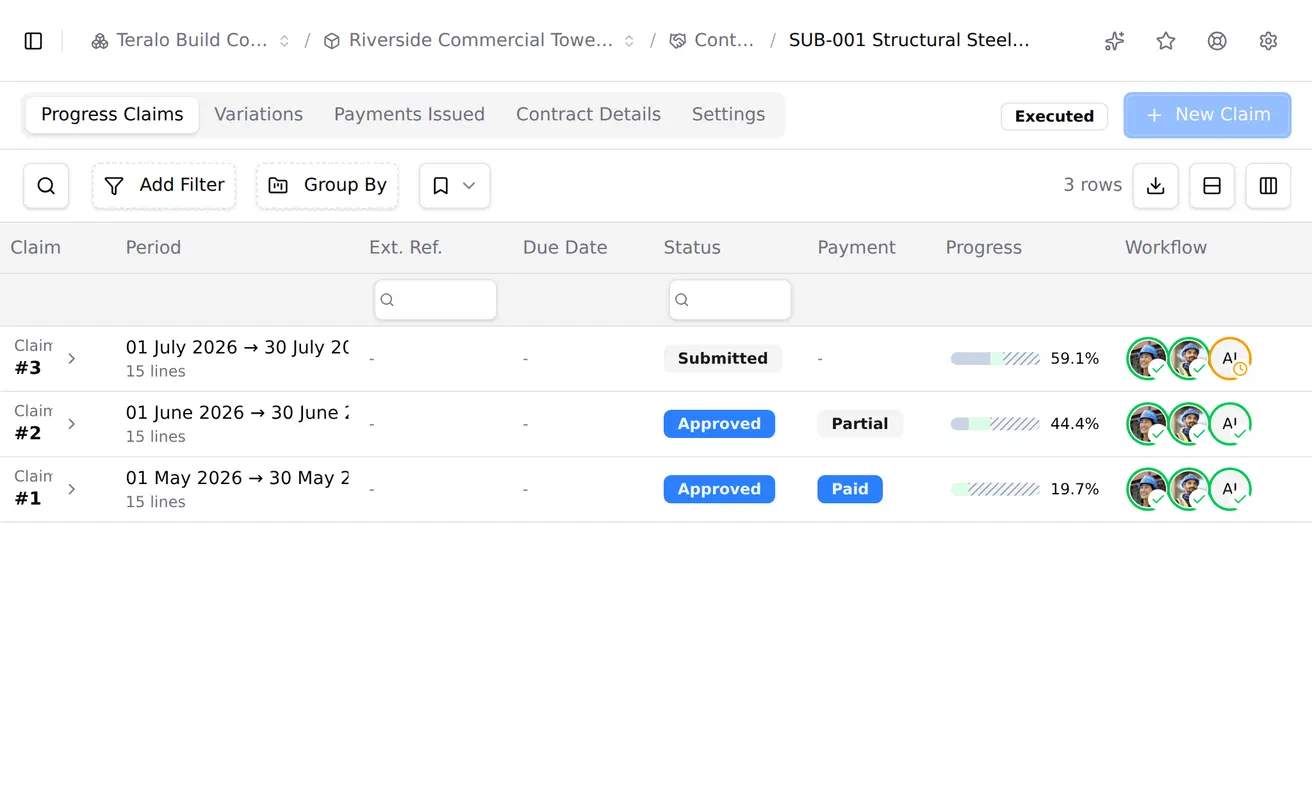Sort by Status column header
Image resolution: width=1312 pixels, height=794 pixels.
(x=692, y=248)
